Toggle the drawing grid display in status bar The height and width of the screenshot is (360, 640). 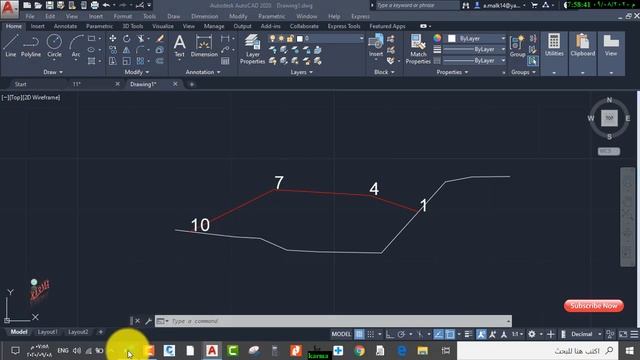click(x=359, y=334)
